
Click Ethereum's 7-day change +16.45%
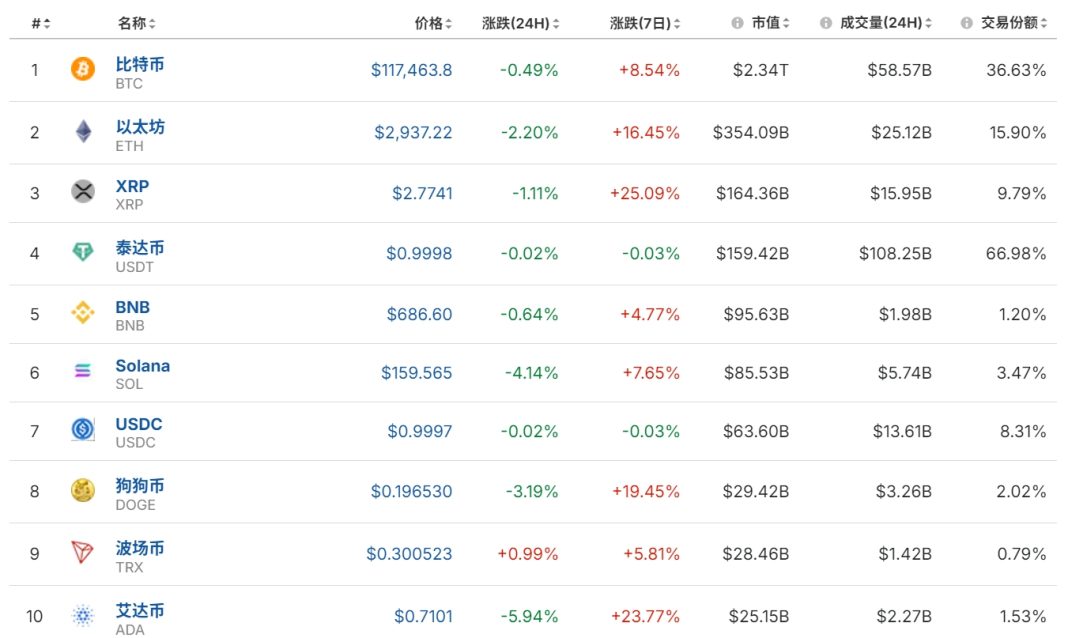coord(646,132)
